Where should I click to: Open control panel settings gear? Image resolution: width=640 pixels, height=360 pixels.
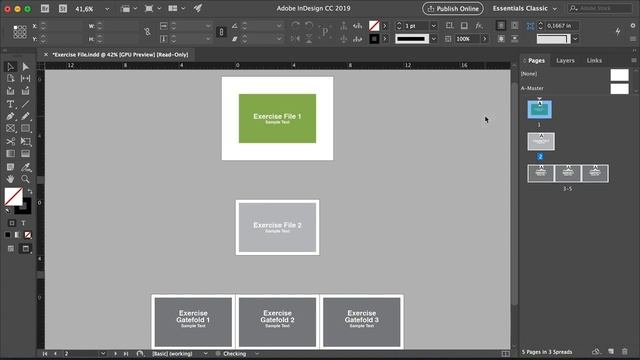point(633,25)
